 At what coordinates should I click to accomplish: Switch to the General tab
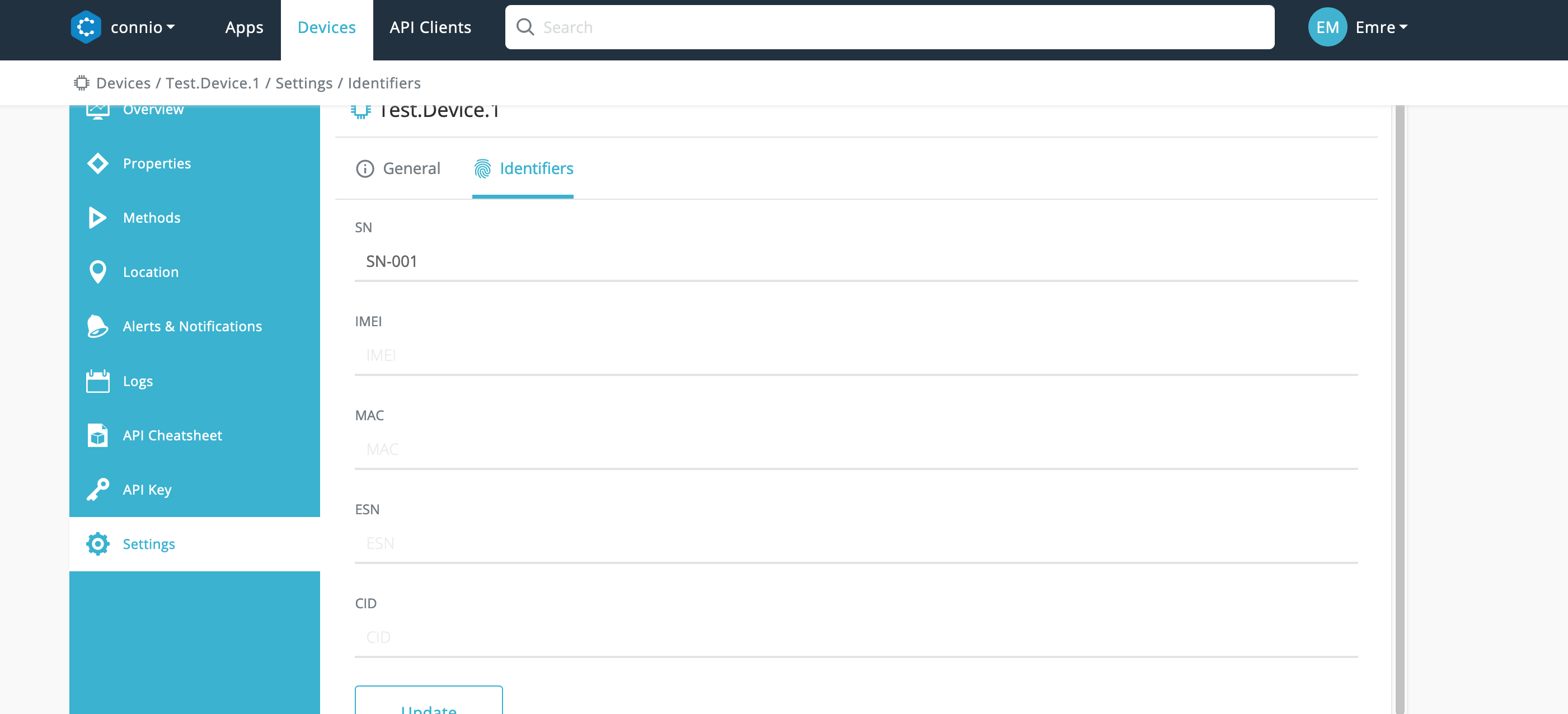[398, 168]
